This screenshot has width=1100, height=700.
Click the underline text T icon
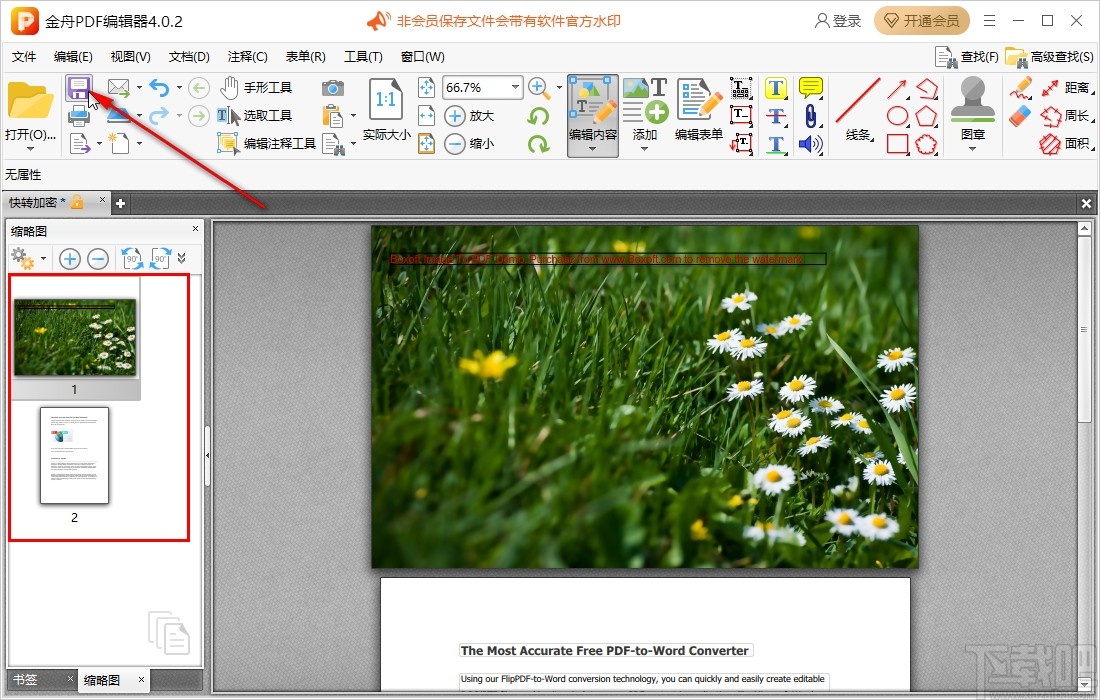776,144
